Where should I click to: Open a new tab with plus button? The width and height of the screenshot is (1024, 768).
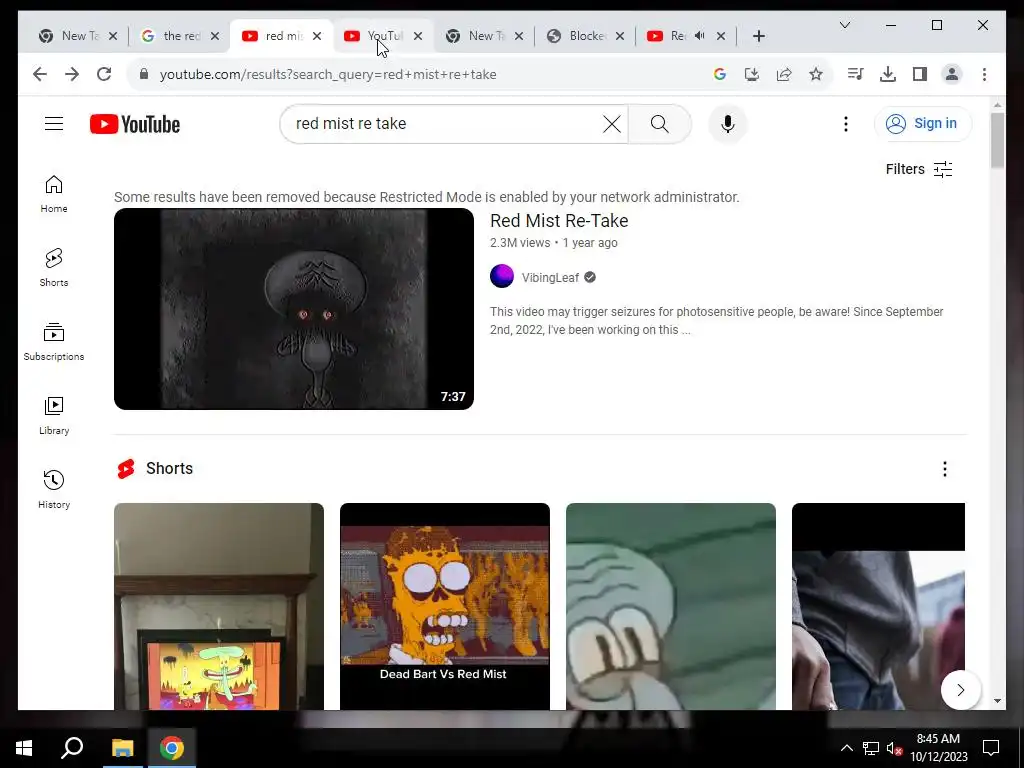point(758,36)
